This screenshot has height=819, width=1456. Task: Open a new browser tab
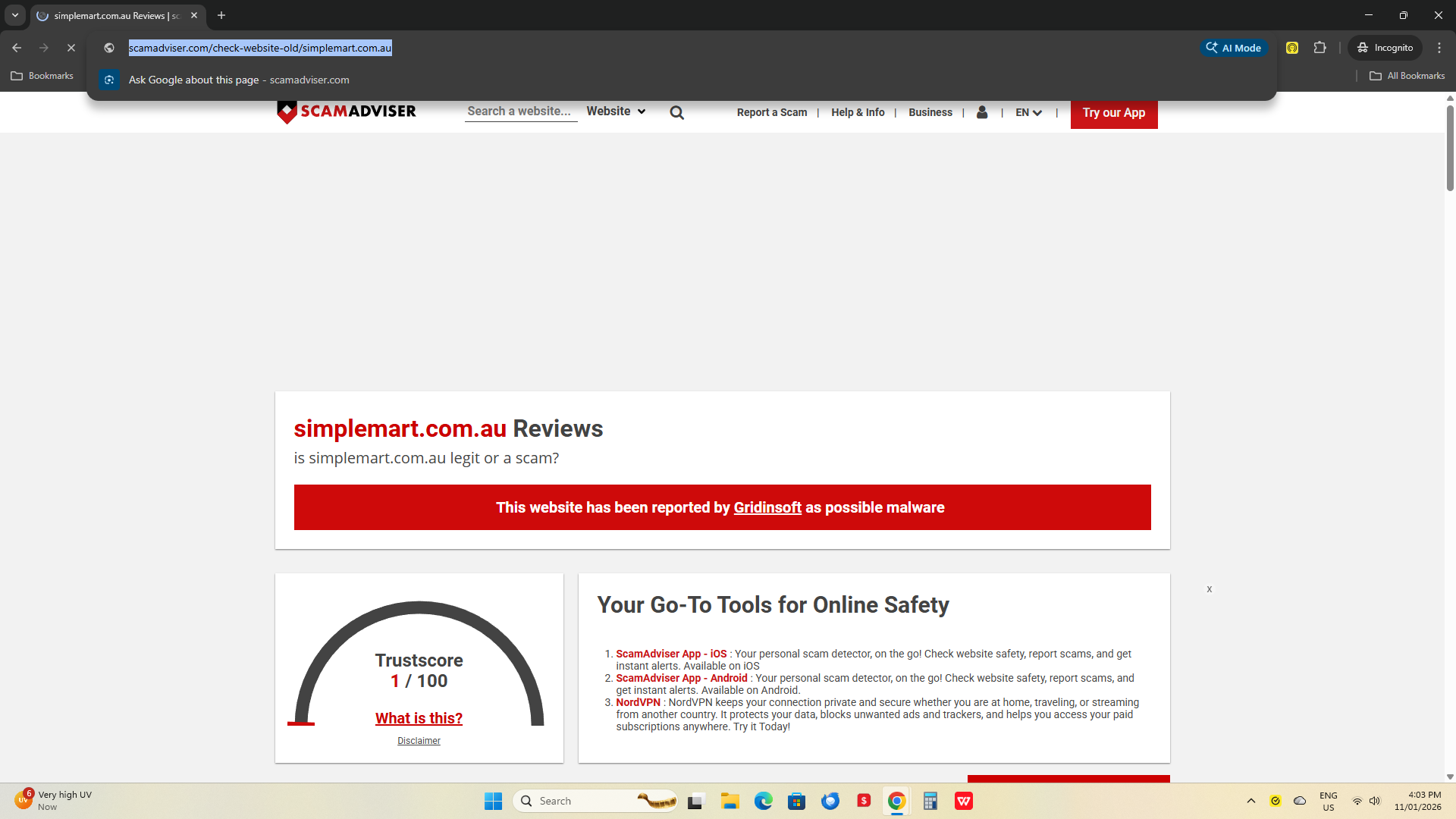221,15
